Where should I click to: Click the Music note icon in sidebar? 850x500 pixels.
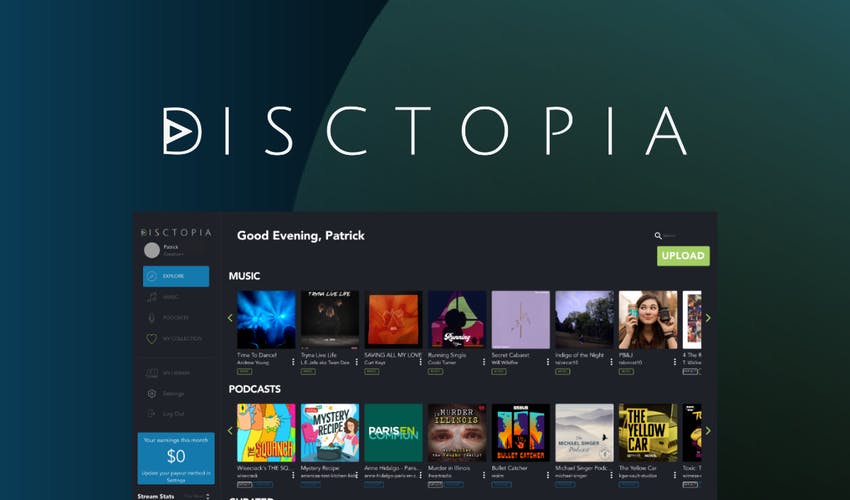[x=152, y=297]
